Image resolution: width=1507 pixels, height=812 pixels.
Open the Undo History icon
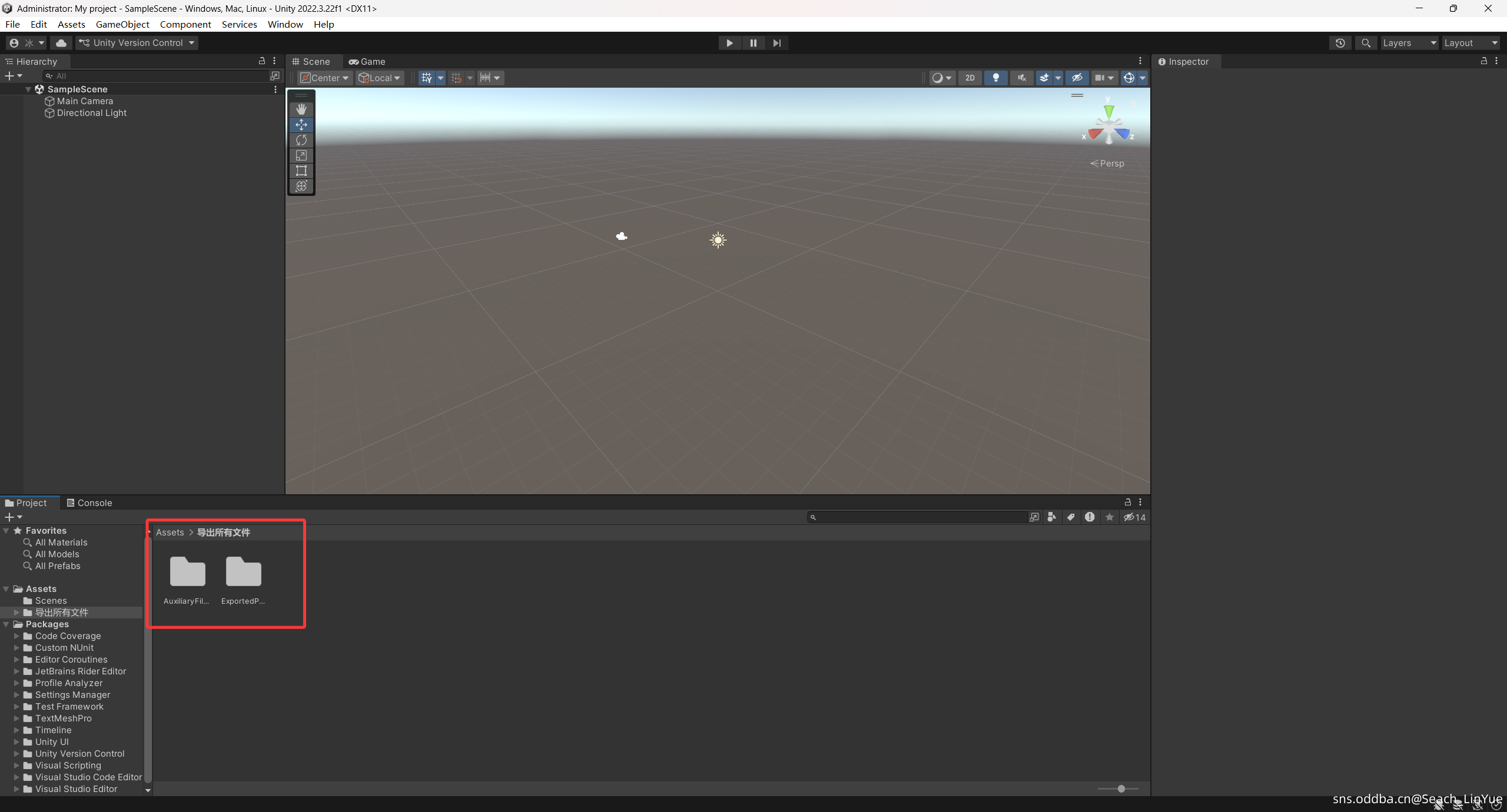tap(1340, 43)
